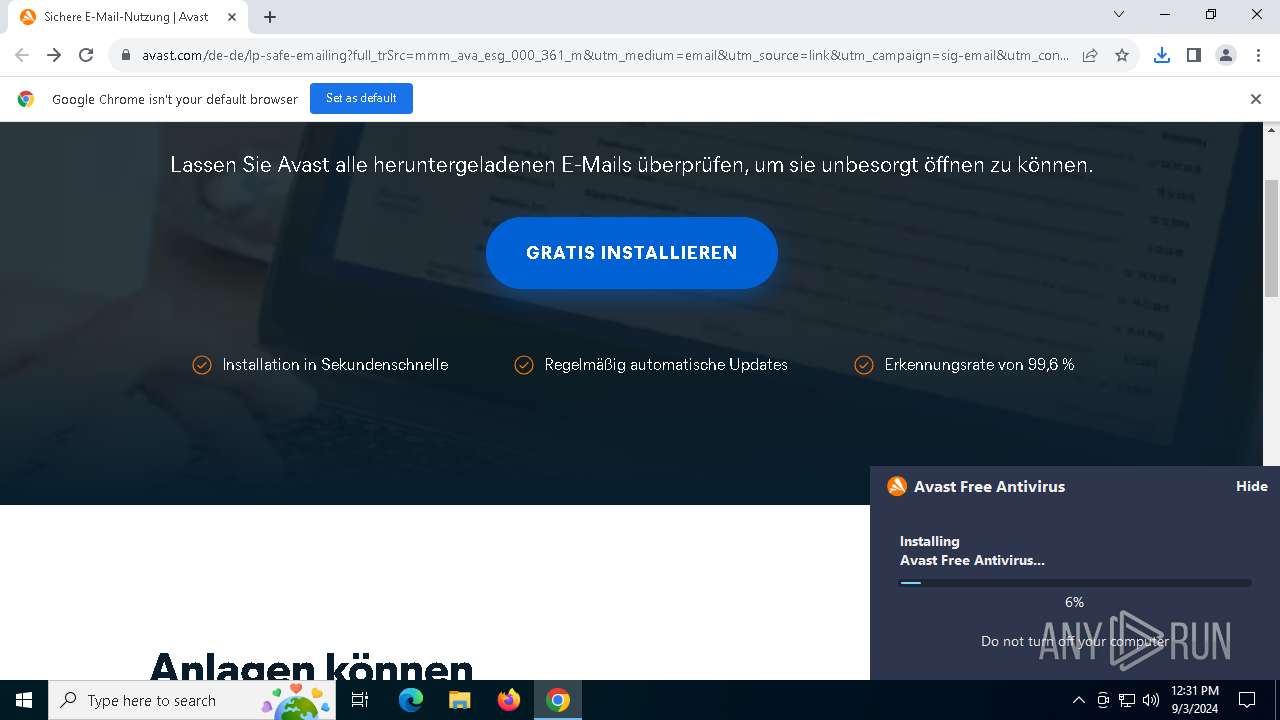This screenshot has width=1280, height=720.
Task: Open Windows notification center
Action: click(x=1247, y=700)
